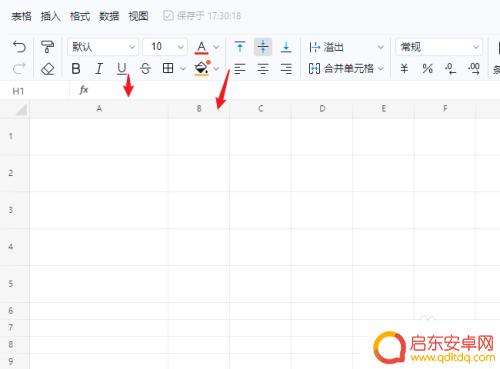The height and width of the screenshot is (369, 500).
Task: Select column A header
Action: pyautogui.click(x=99, y=108)
